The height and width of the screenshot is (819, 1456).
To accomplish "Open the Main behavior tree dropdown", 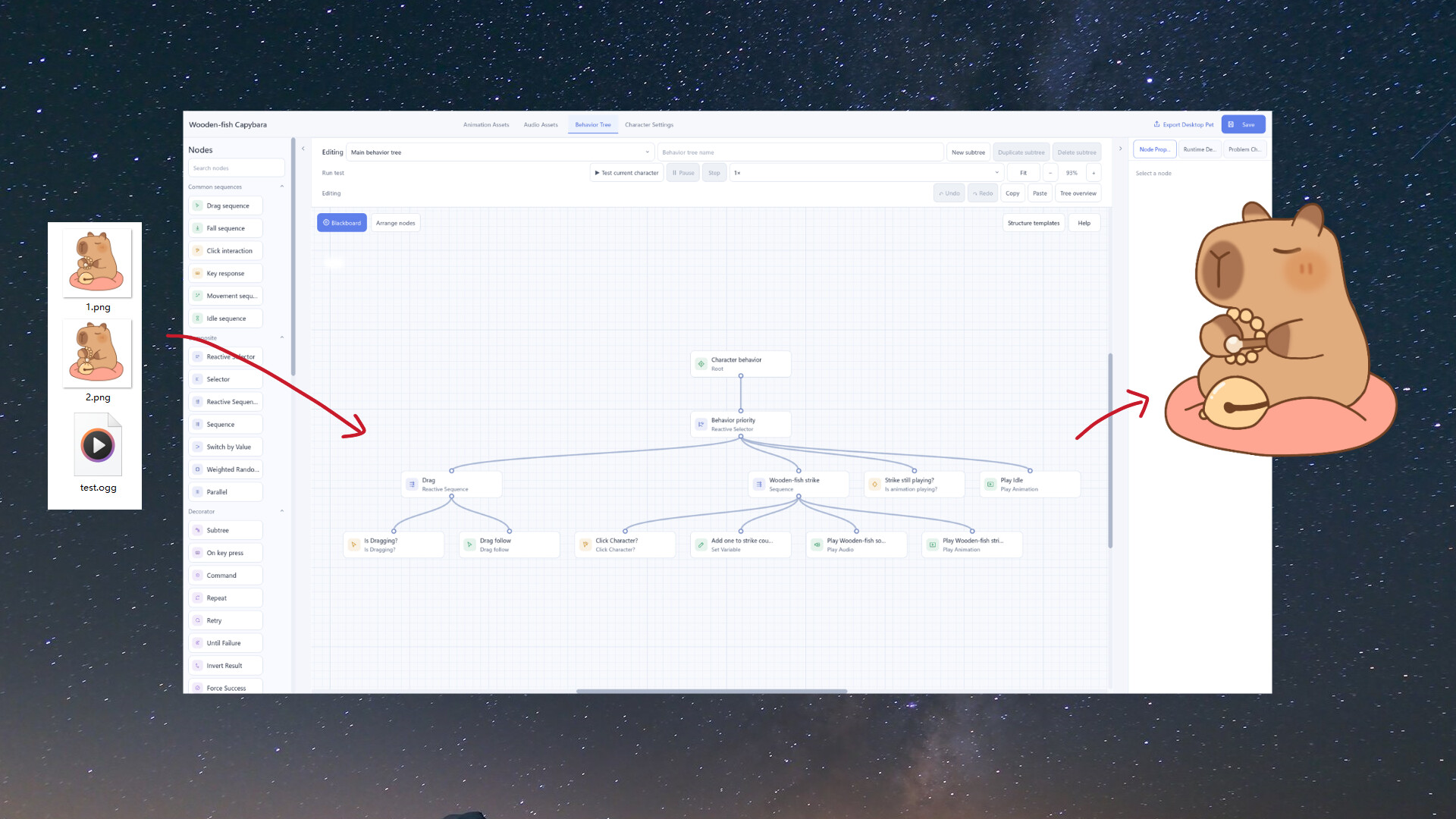I will point(500,152).
